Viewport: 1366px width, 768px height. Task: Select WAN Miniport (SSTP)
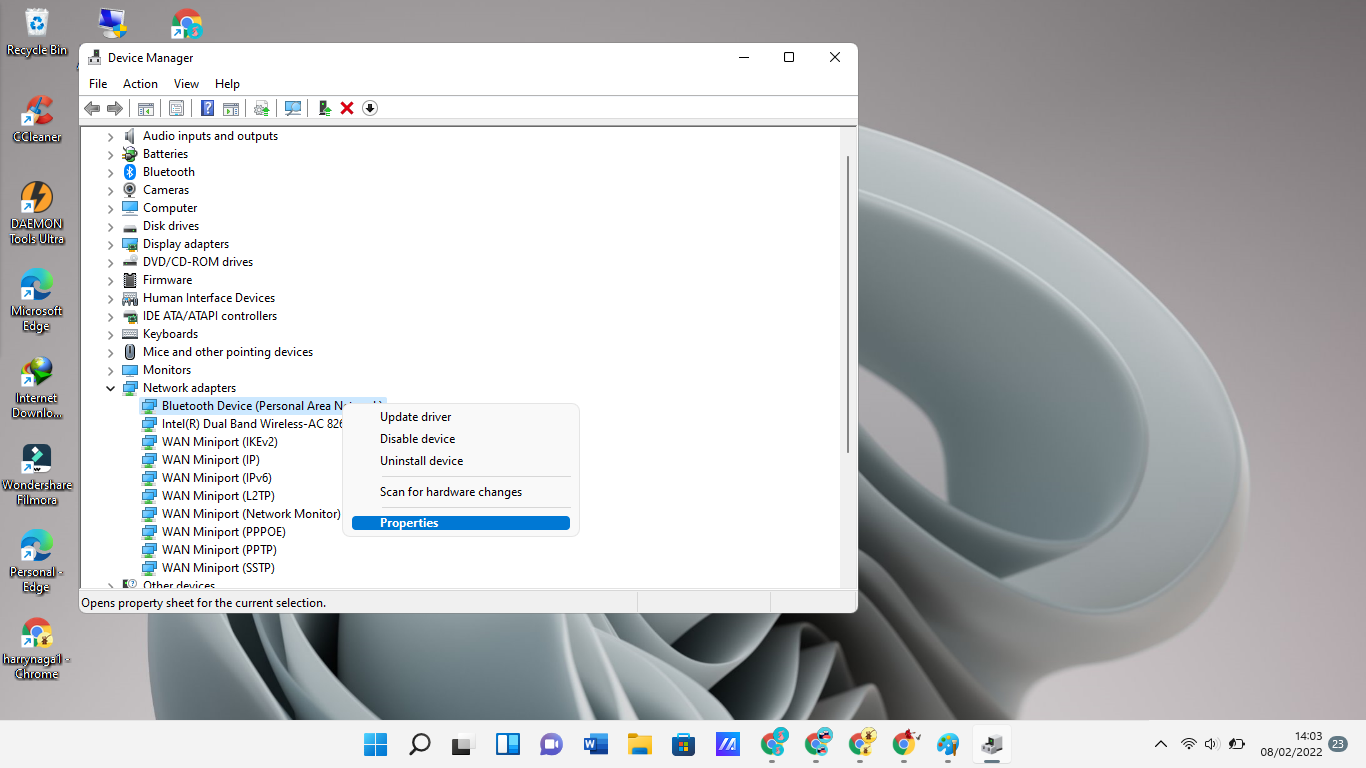[x=218, y=568]
